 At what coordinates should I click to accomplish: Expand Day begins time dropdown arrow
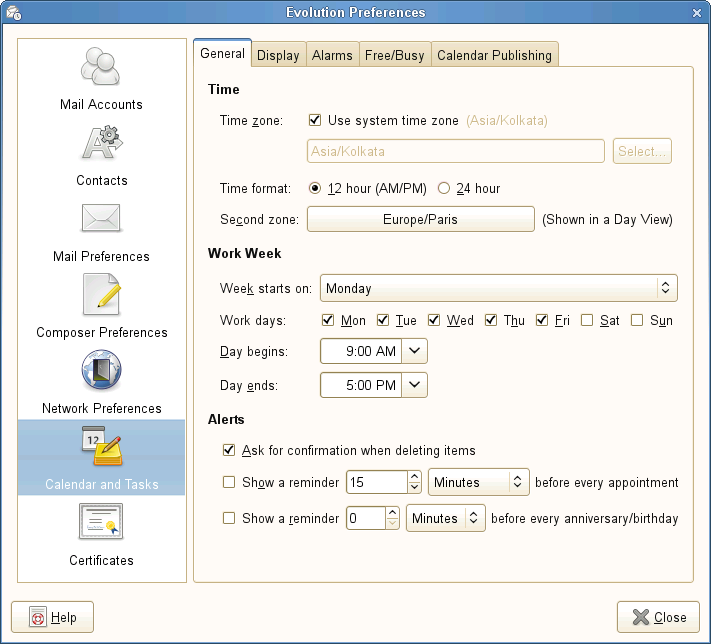coord(414,351)
